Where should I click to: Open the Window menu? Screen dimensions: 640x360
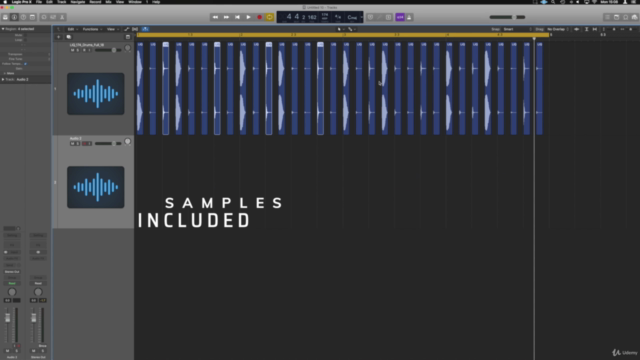[135, 2]
